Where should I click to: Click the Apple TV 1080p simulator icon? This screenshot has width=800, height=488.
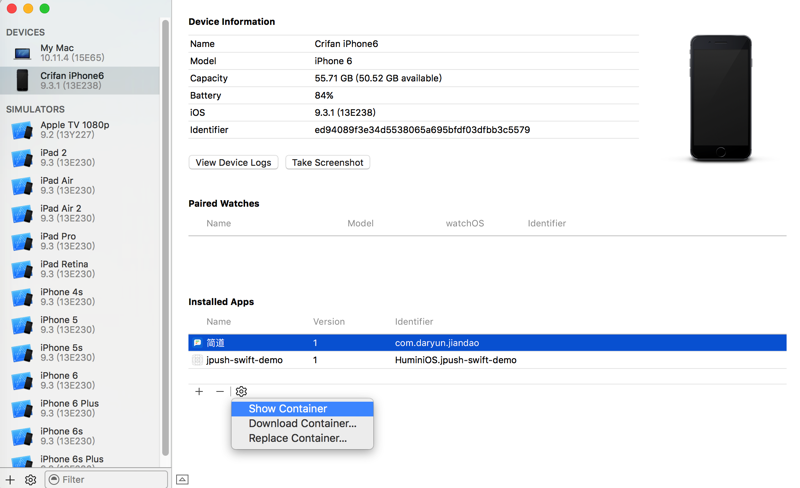click(22, 130)
